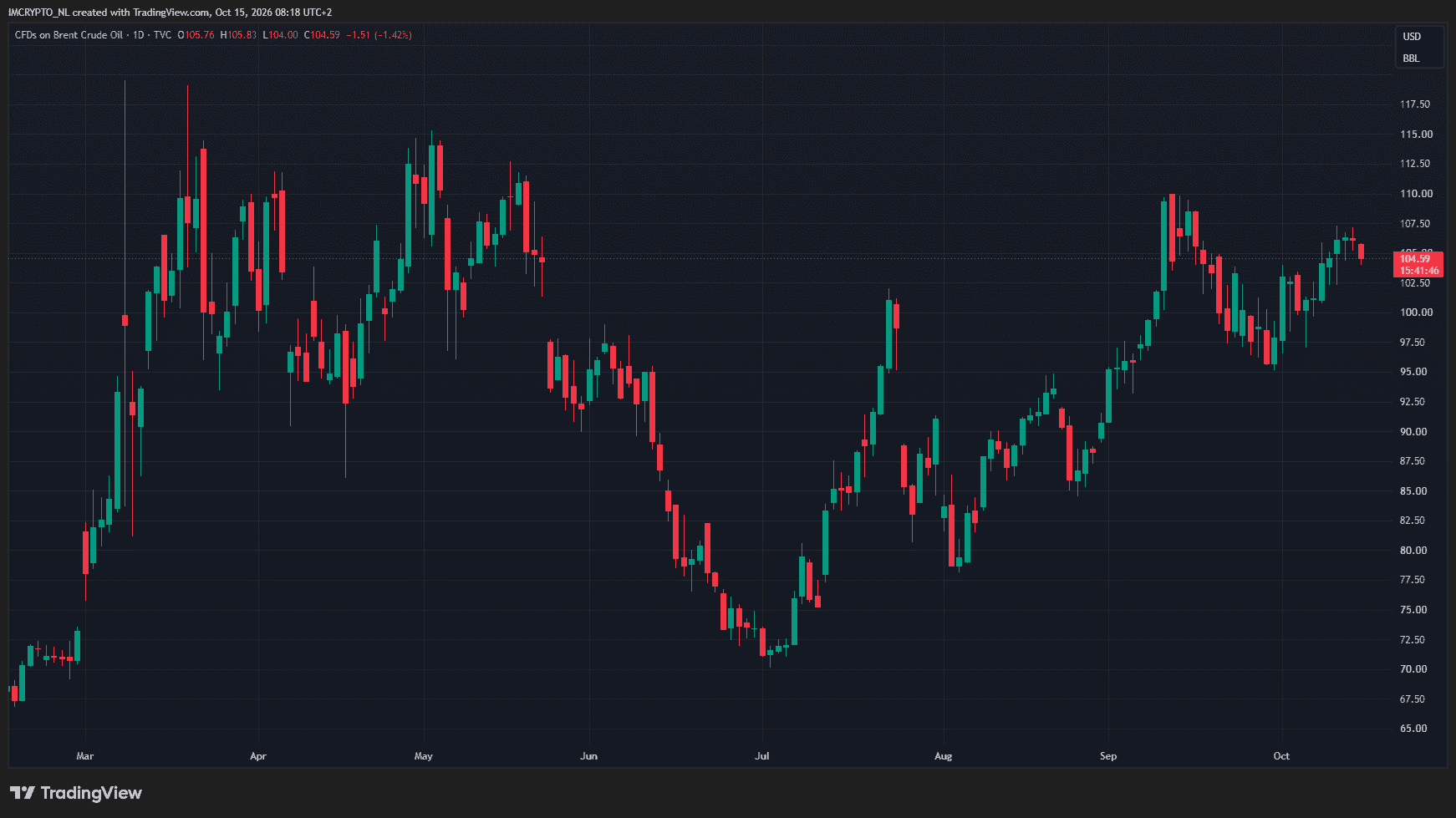Click the 85.00 price axis label
Image resolution: width=1456 pixels, height=818 pixels.
coord(1413,491)
